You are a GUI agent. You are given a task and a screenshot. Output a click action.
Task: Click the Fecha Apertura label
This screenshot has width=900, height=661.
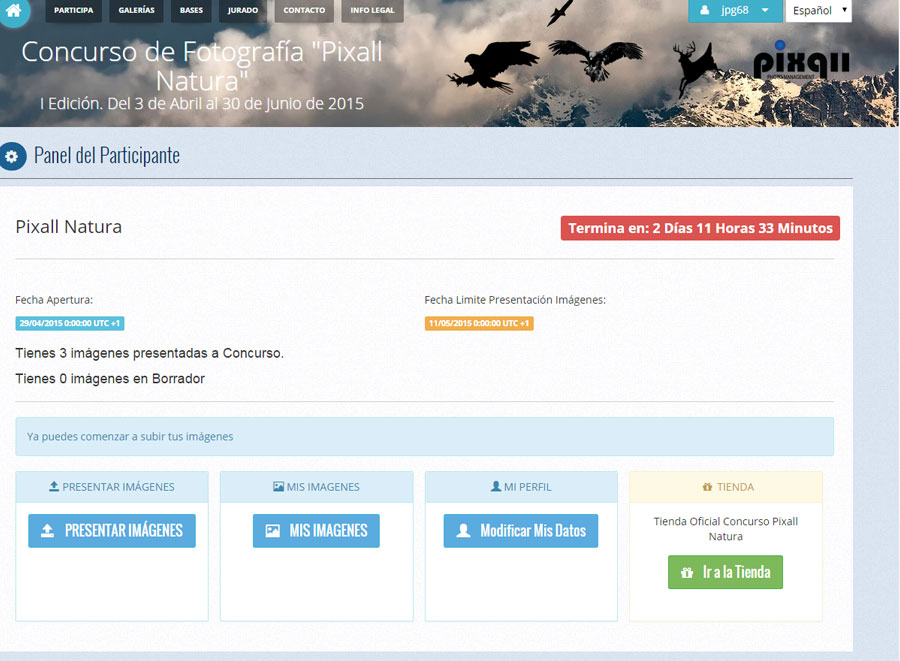(x=54, y=300)
